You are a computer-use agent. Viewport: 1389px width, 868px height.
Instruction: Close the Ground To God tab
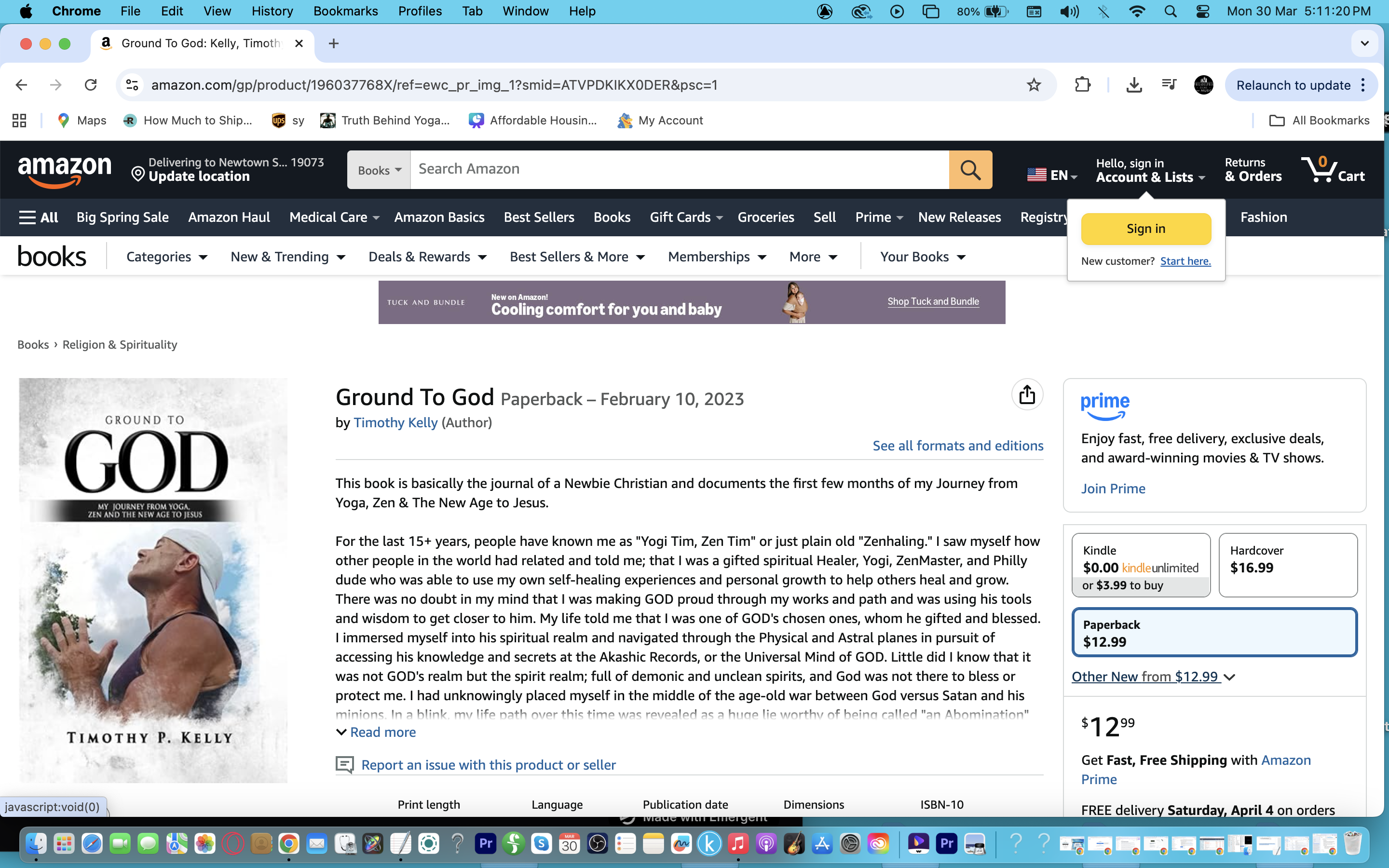coord(299,43)
